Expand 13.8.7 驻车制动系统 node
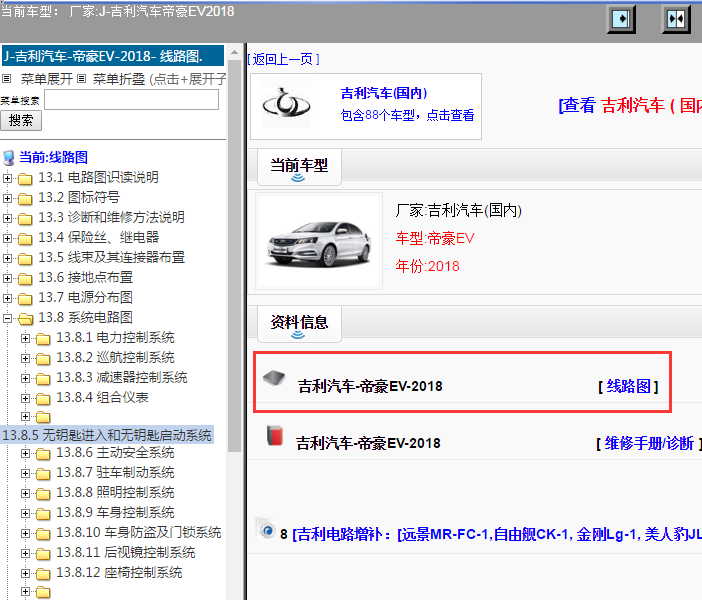Image resolution: width=702 pixels, height=600 pixels. point(26,473)
